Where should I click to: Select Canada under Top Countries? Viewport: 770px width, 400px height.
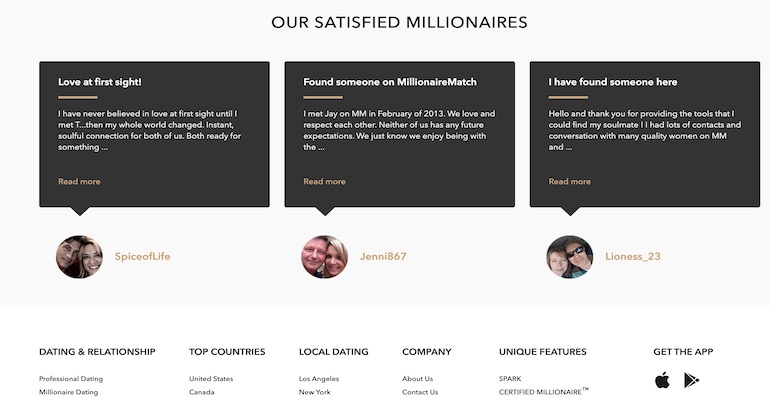click(202, 392)
